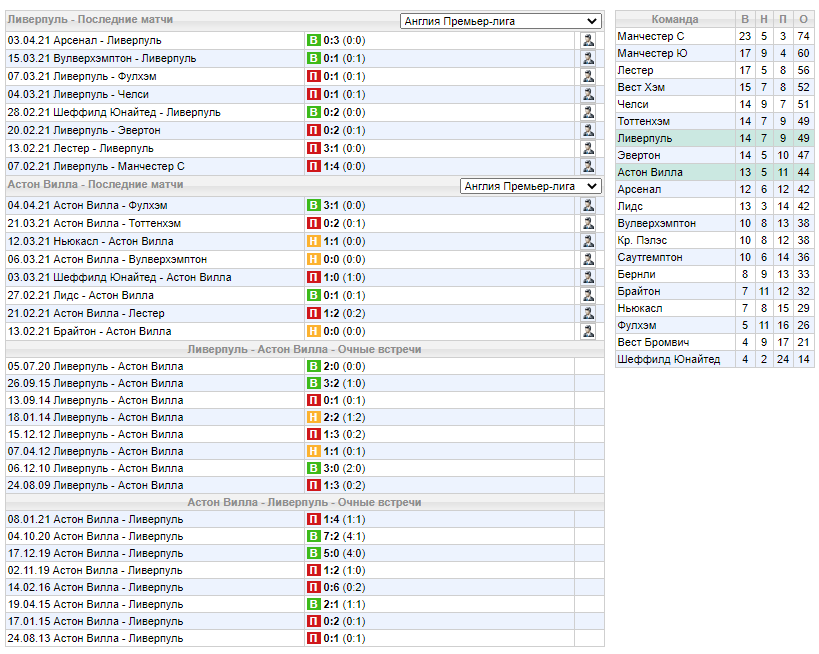819x654 pixels.
Task: Open referee icon for Ньюкасл - Астон Вилла
Action: click(588, 241)
